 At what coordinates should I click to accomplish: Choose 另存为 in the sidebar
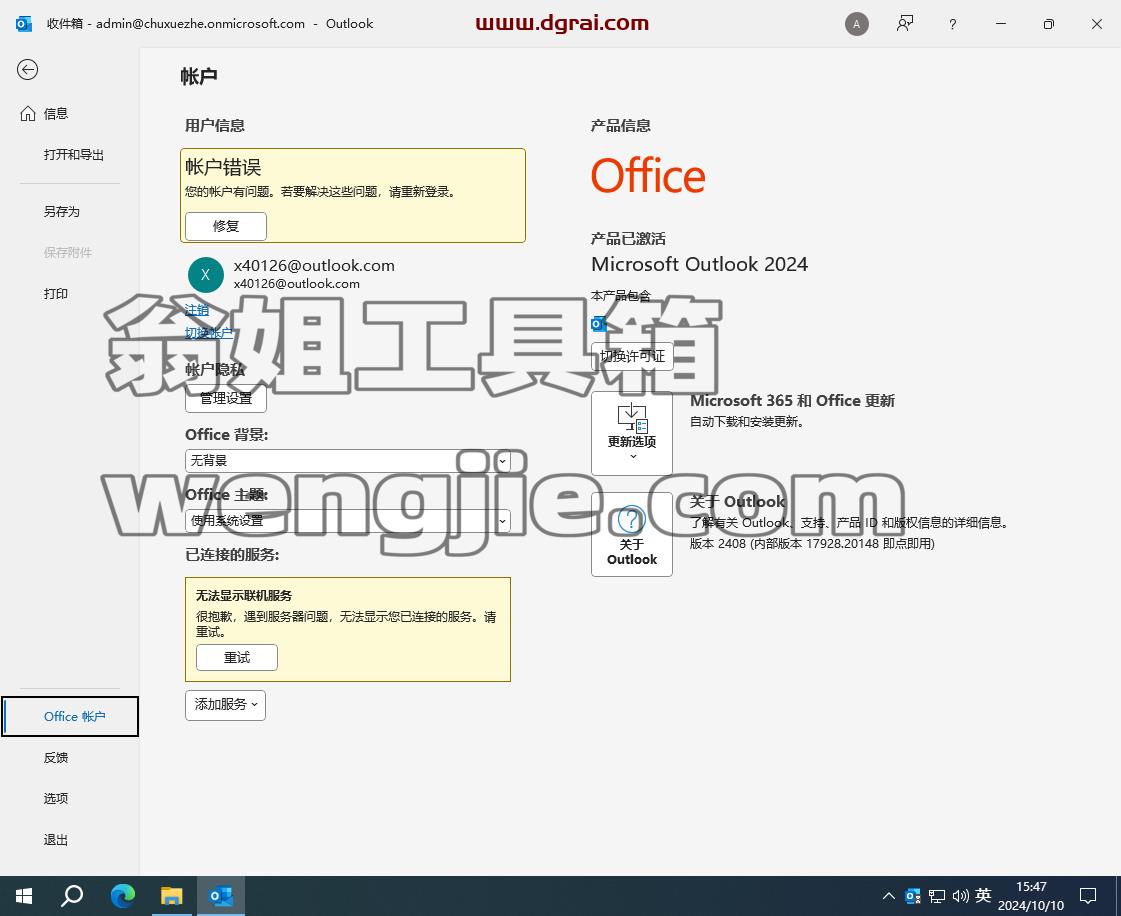[x=61, y=212]
